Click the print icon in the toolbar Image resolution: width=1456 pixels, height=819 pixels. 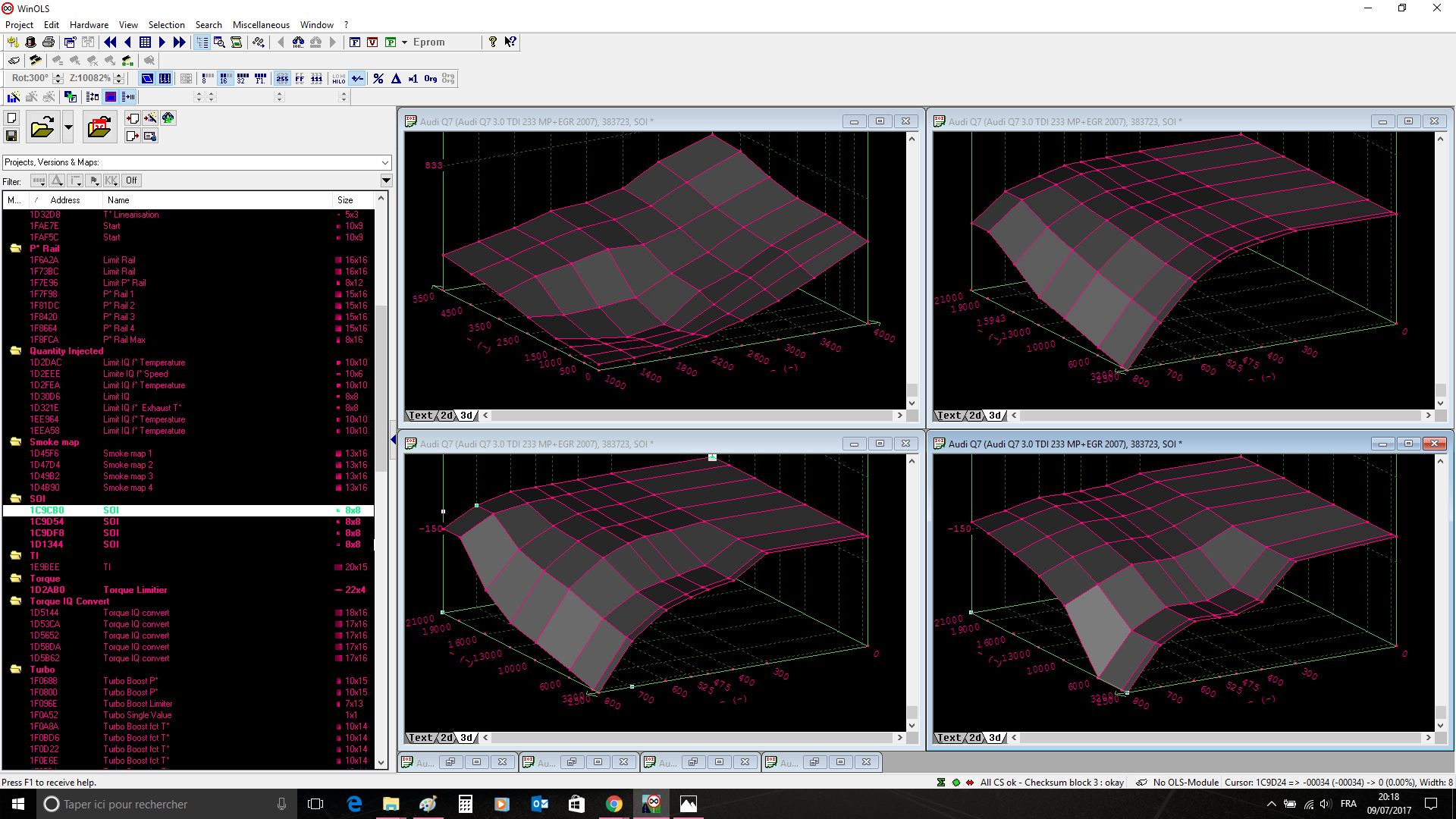[49, 42]
